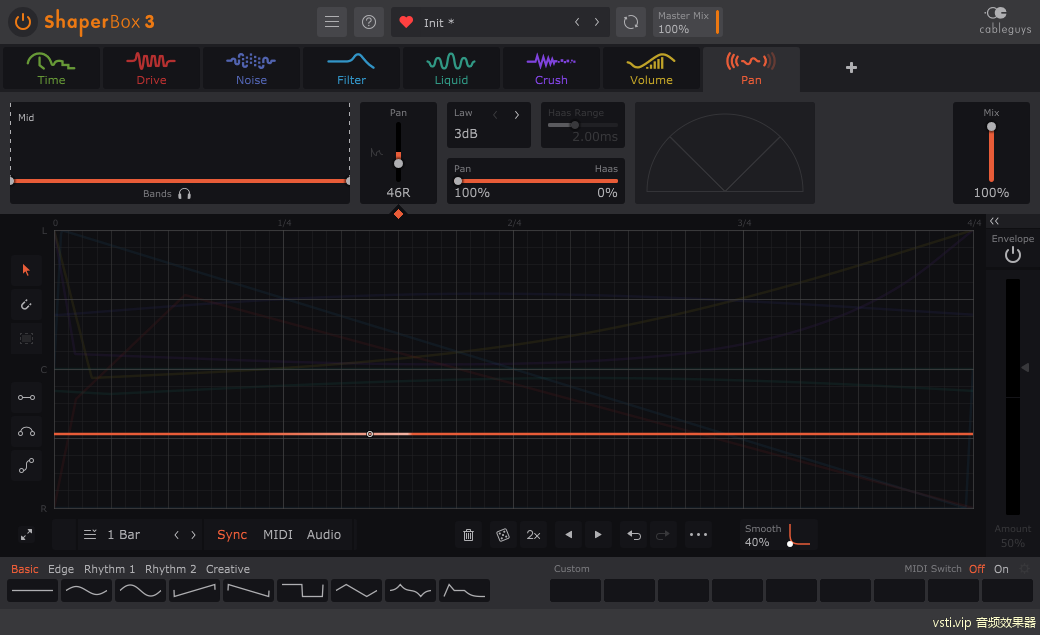Load the square pulse wave preset

302,591
